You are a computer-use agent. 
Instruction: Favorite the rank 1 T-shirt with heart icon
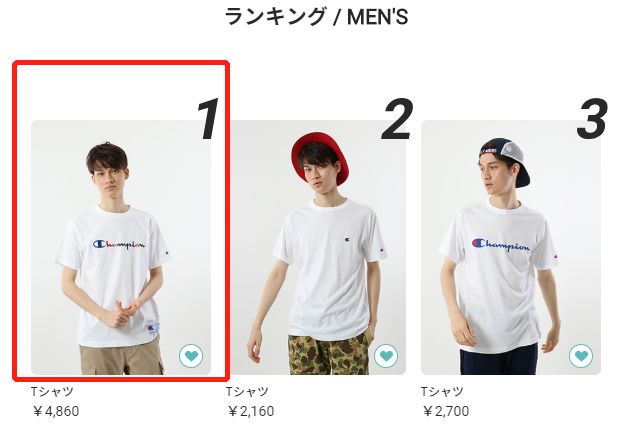coord(191,356)
